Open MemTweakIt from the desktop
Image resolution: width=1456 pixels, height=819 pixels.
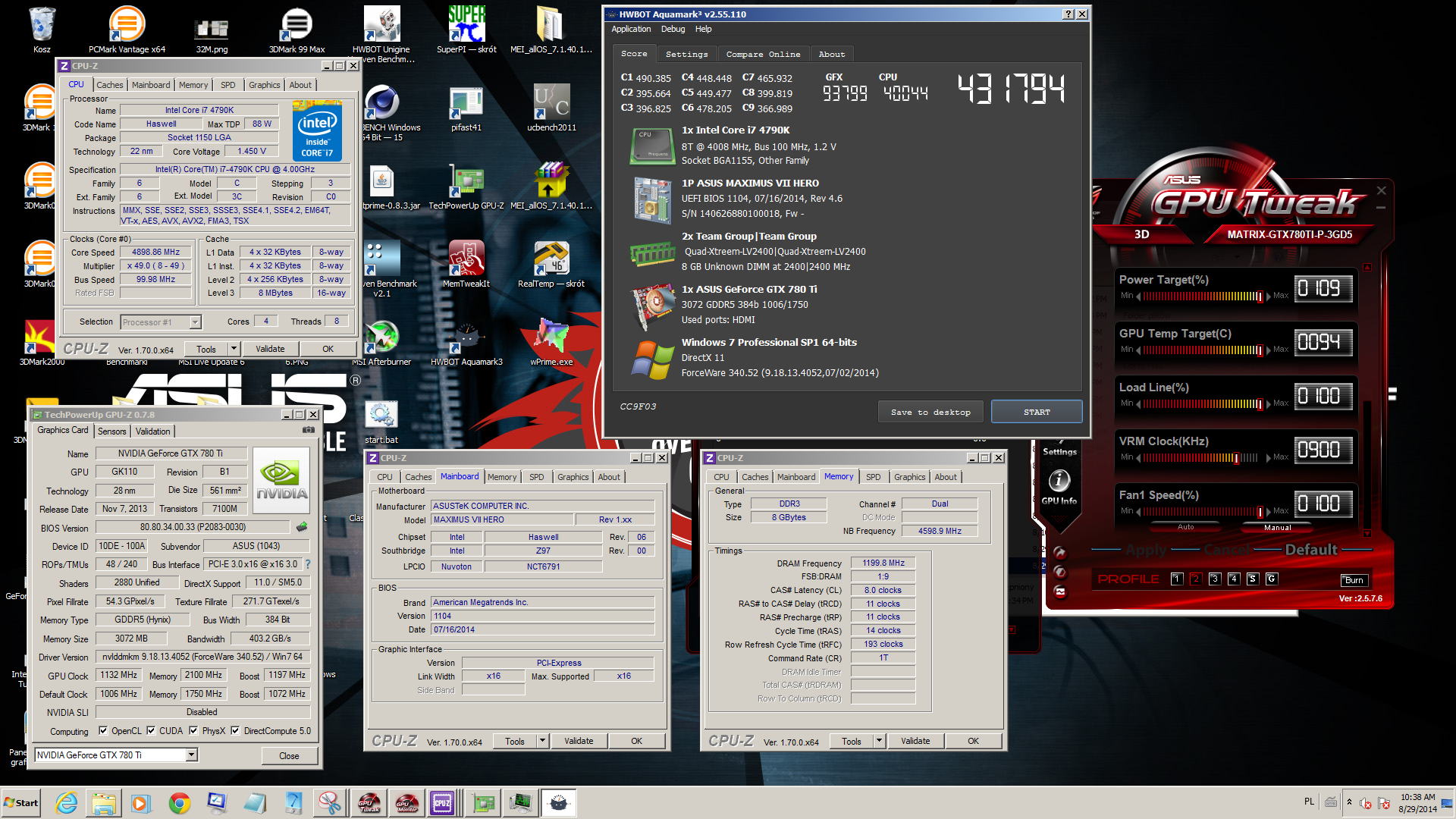point(466,265)
